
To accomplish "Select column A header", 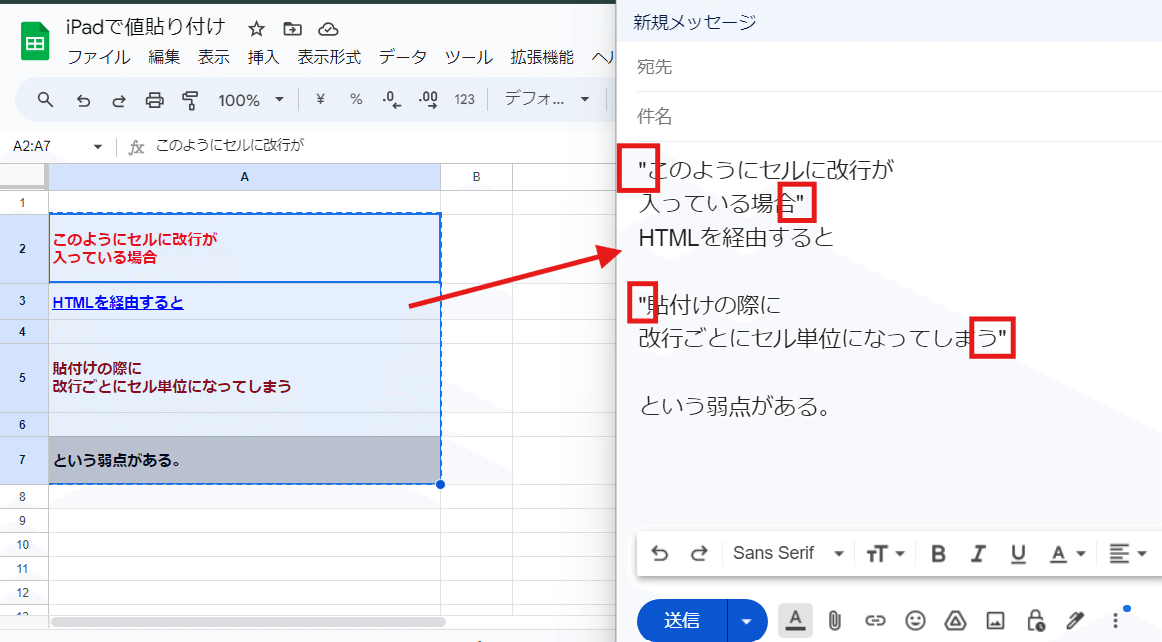I will [245, 177].
